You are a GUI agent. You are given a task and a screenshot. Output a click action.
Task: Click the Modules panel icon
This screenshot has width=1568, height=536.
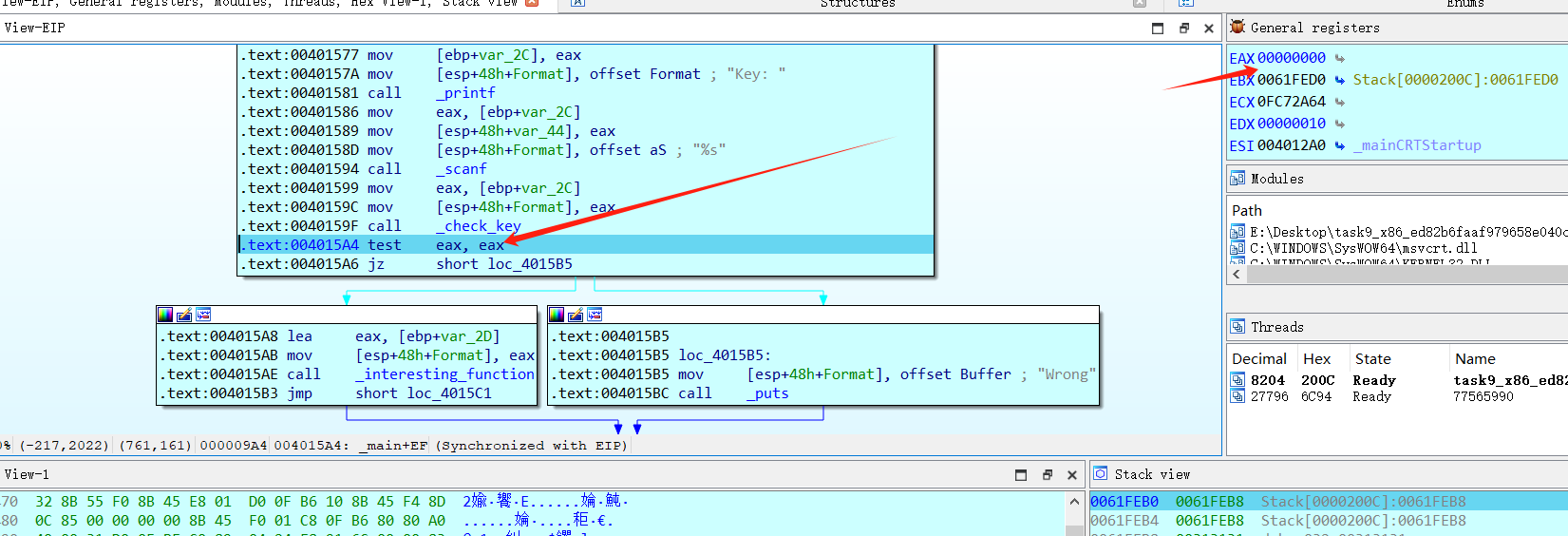pos(1237,178)
